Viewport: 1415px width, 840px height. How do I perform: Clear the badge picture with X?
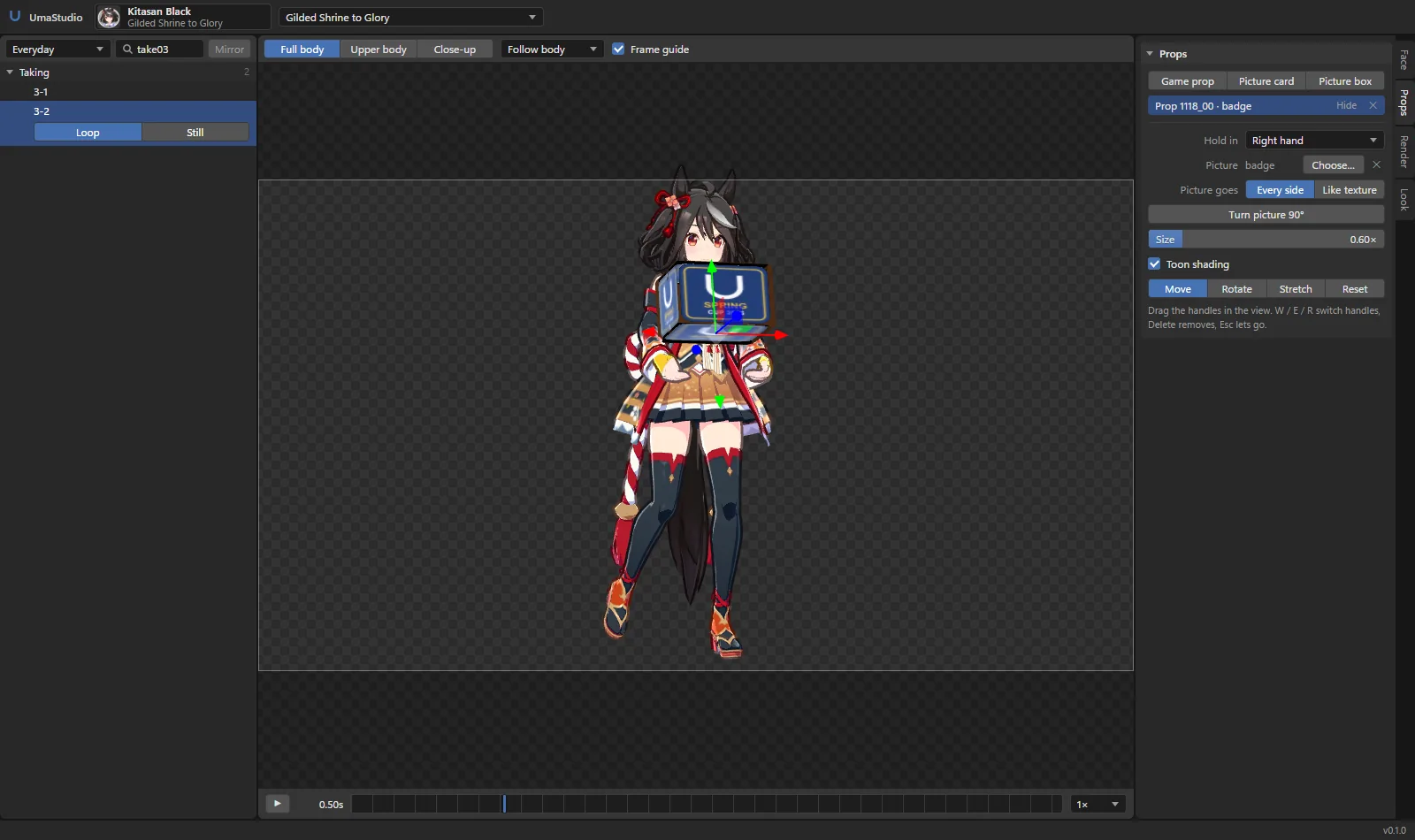(x=1376, y=165)
